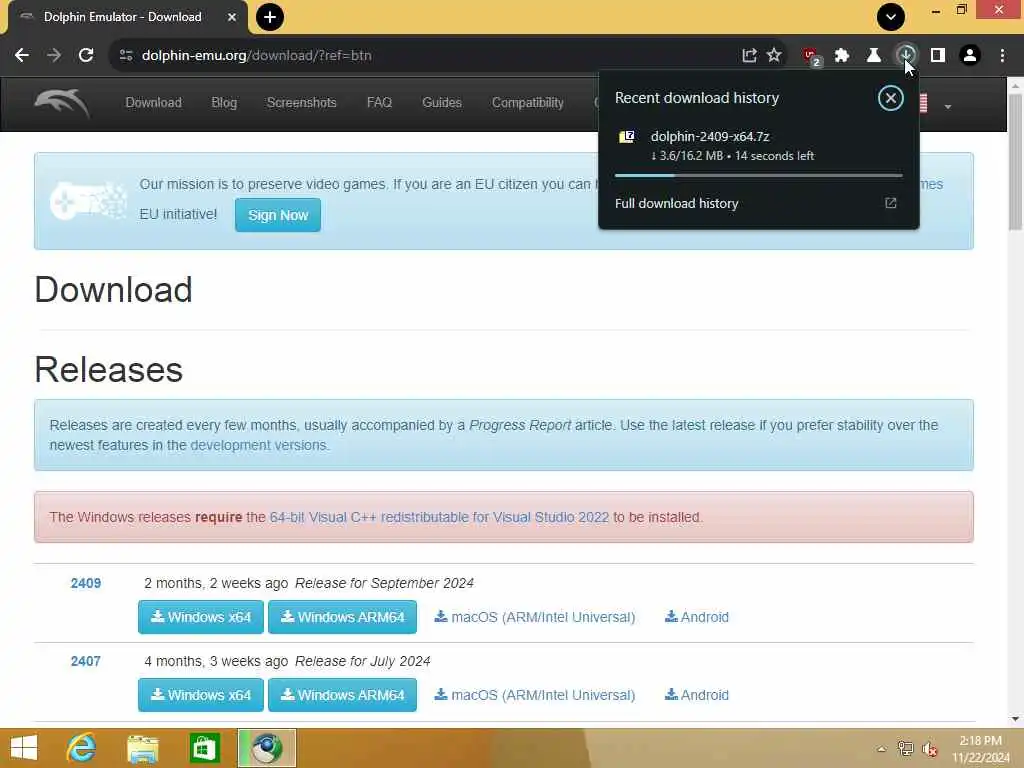
Task: Download Windows x64 for release 2407
Action: [201, 695]
